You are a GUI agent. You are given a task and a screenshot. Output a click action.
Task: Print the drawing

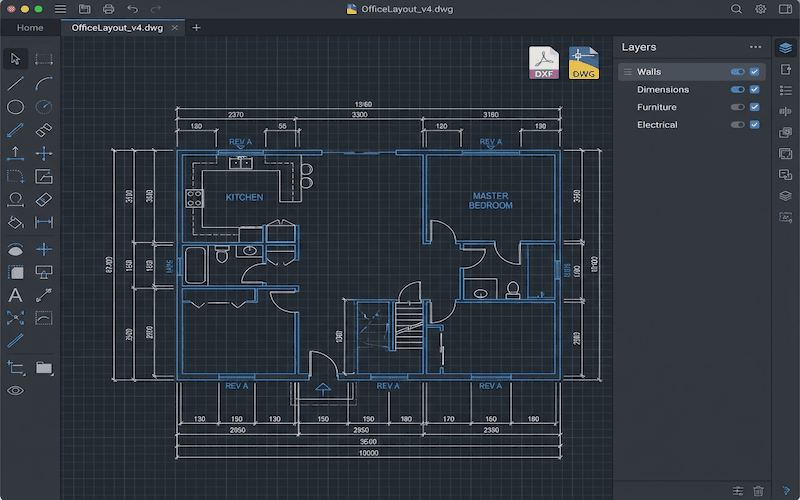pyautogui.click(x=108, y=9)
